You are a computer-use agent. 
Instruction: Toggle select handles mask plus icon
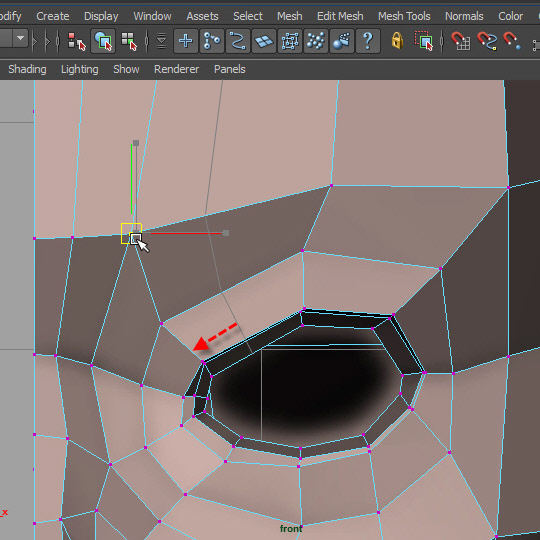point(186,41)
